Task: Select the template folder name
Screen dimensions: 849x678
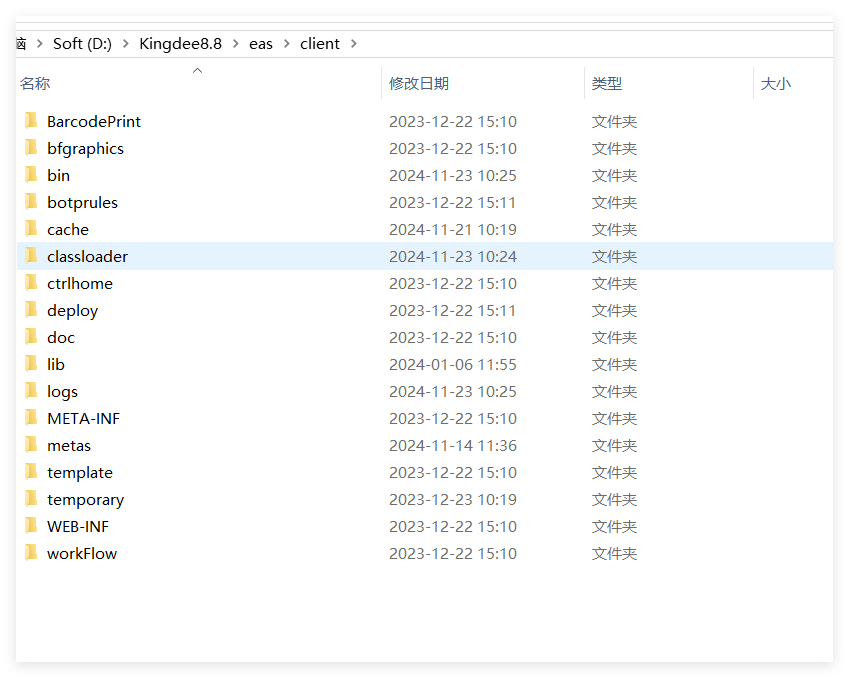Action: click(x=80, y=473)
